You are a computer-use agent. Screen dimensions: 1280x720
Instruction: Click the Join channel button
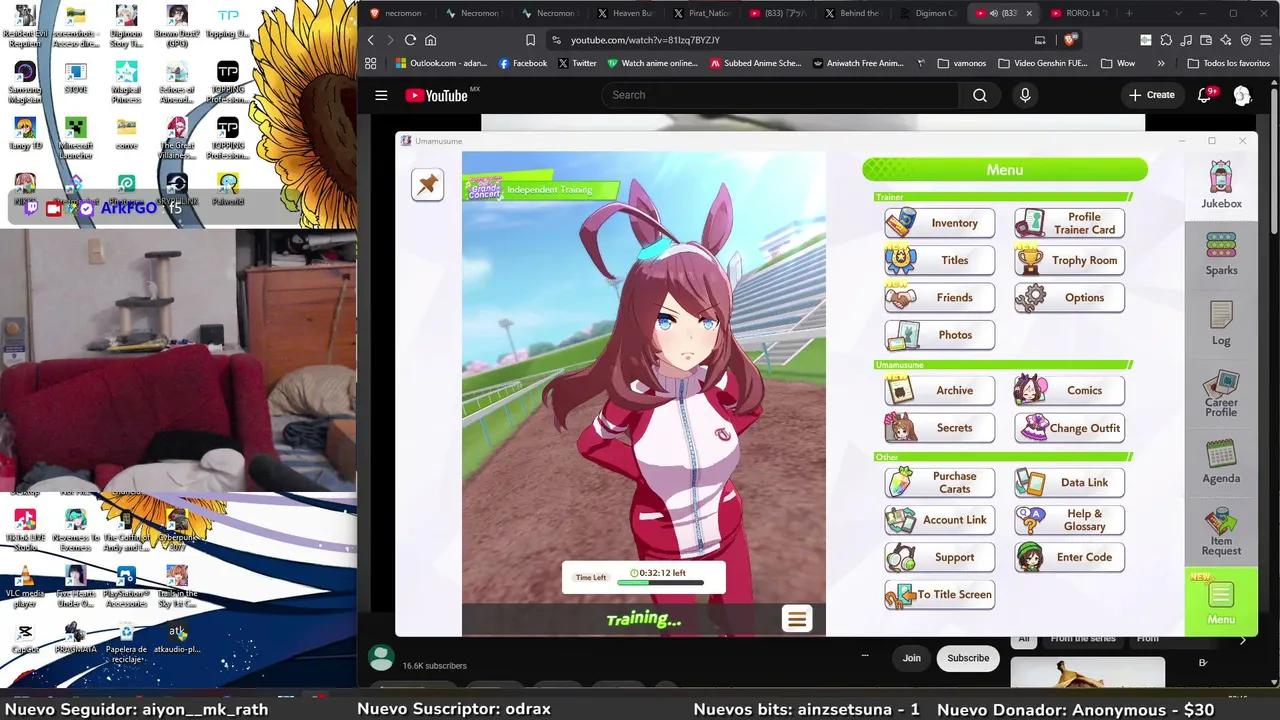click(x=911, y=658)
